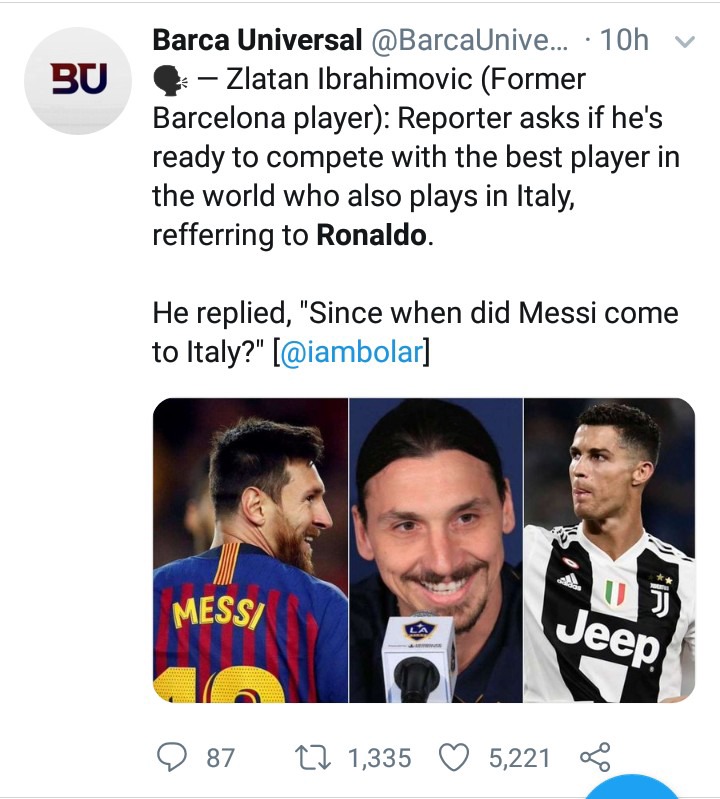
Task: View the 5,221 likes count
Action: coord(519,758)
